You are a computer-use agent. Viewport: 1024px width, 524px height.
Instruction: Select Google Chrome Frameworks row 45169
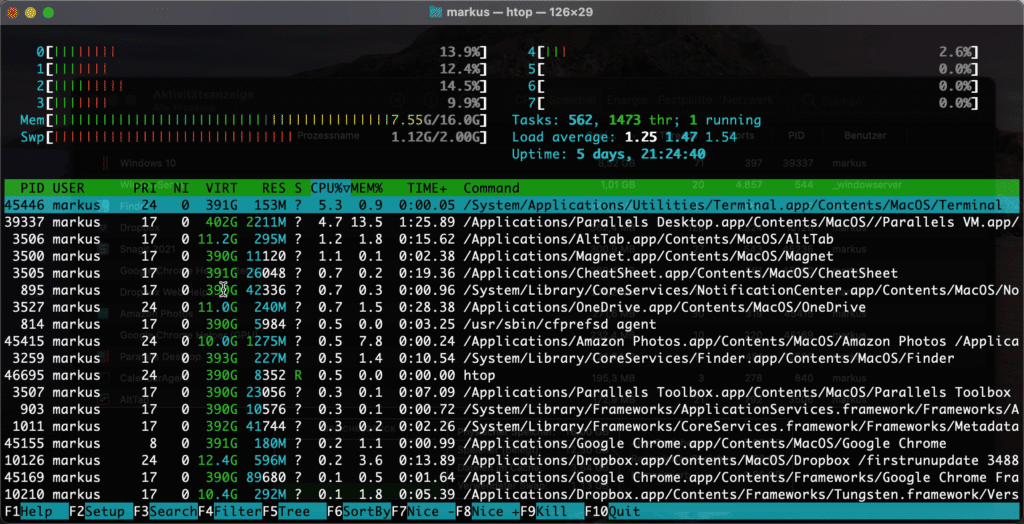(511, 477)
